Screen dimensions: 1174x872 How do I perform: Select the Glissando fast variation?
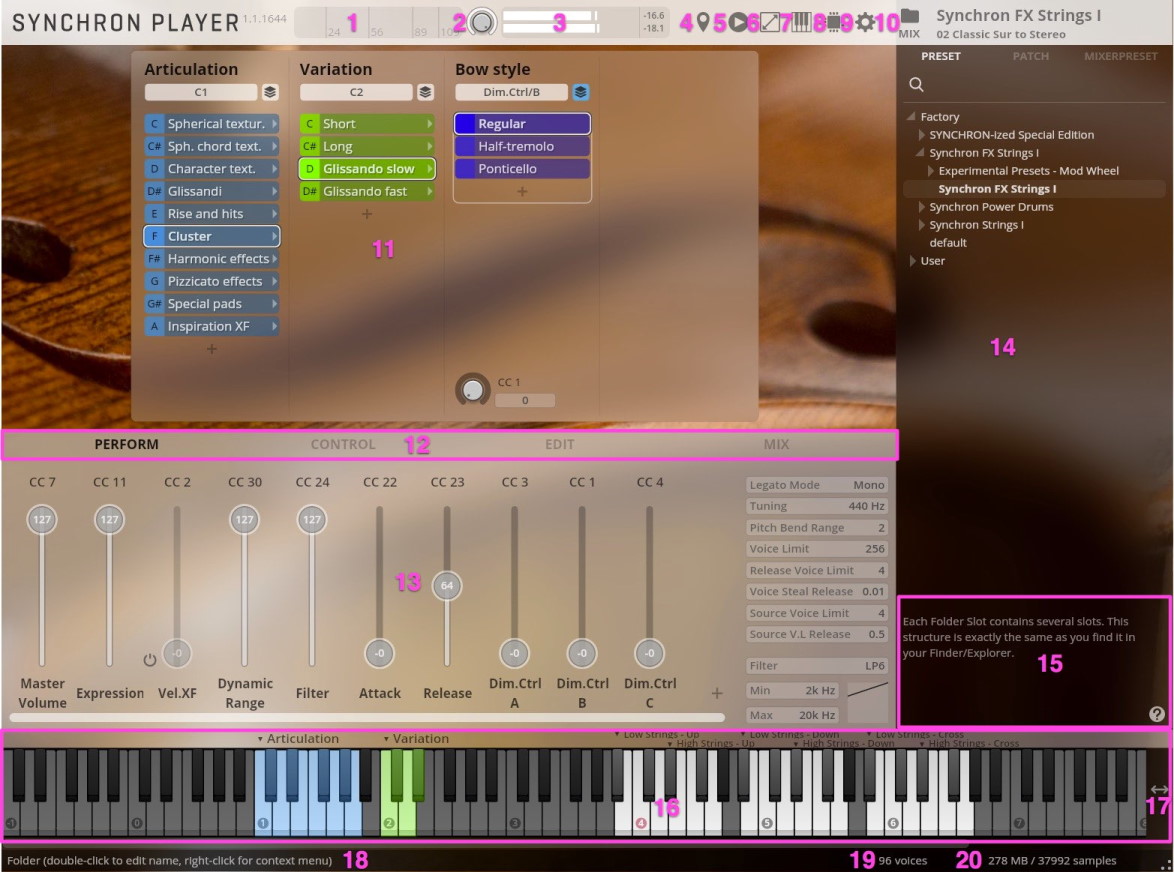tap(367, 192)
